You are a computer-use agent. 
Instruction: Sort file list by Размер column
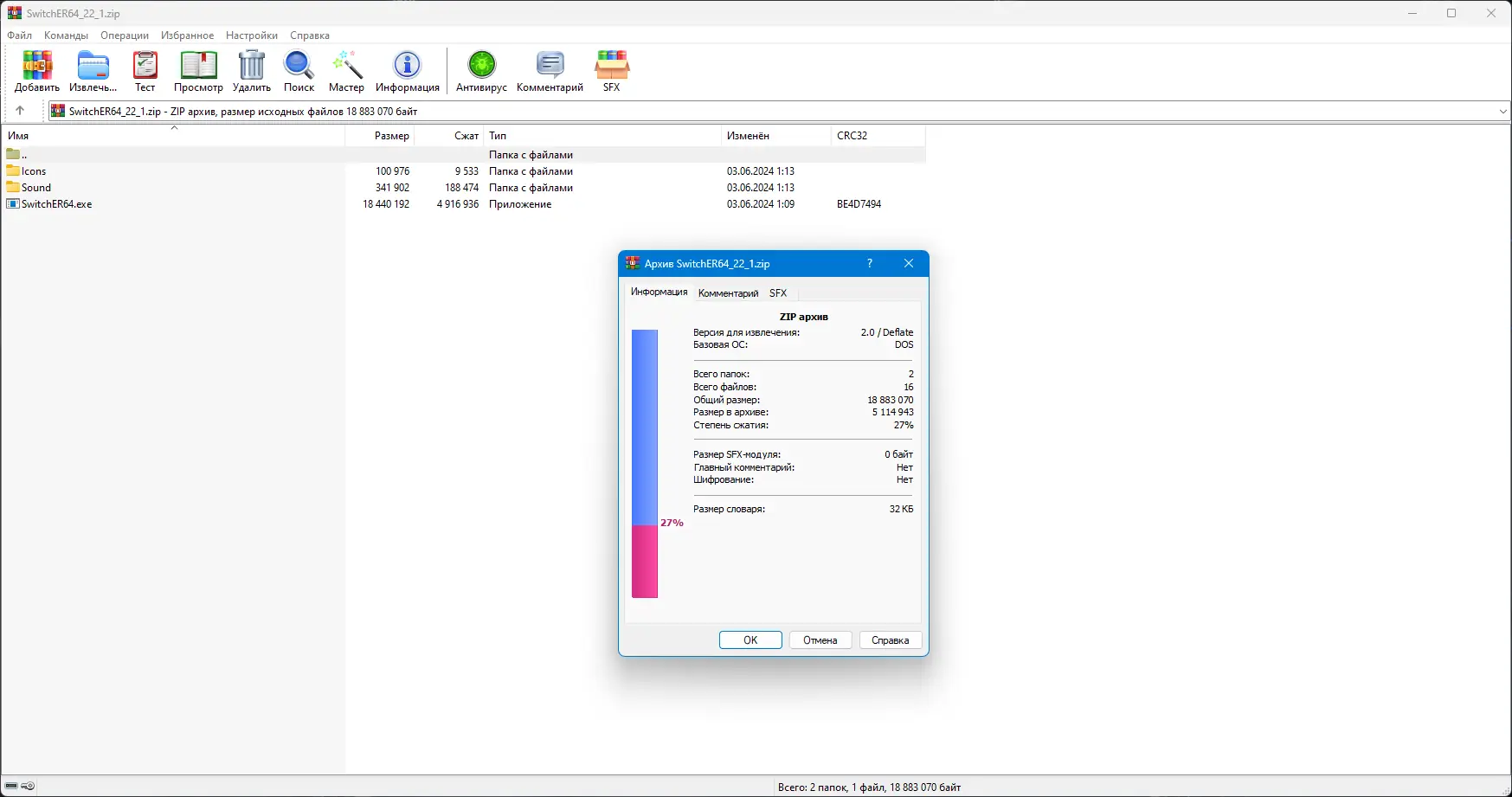pos(380,136)
